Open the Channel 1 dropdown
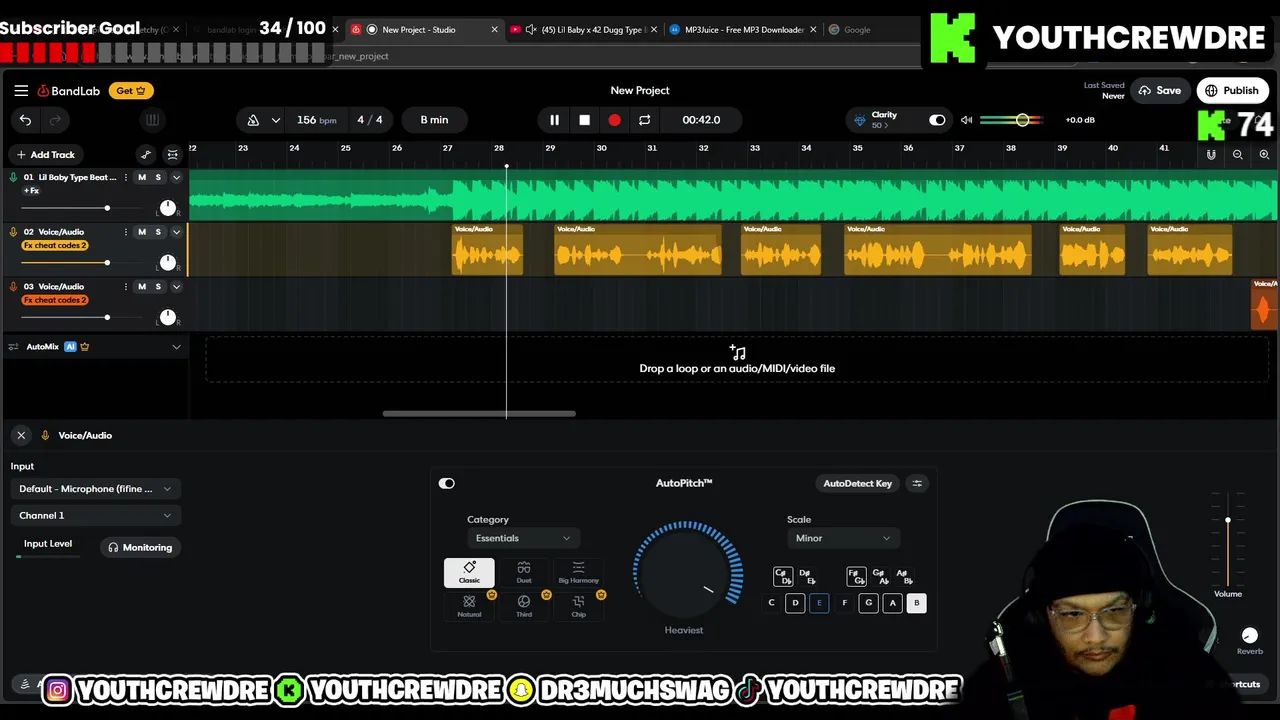Viewport: 1280px width, 720px height. coord(95,516)
